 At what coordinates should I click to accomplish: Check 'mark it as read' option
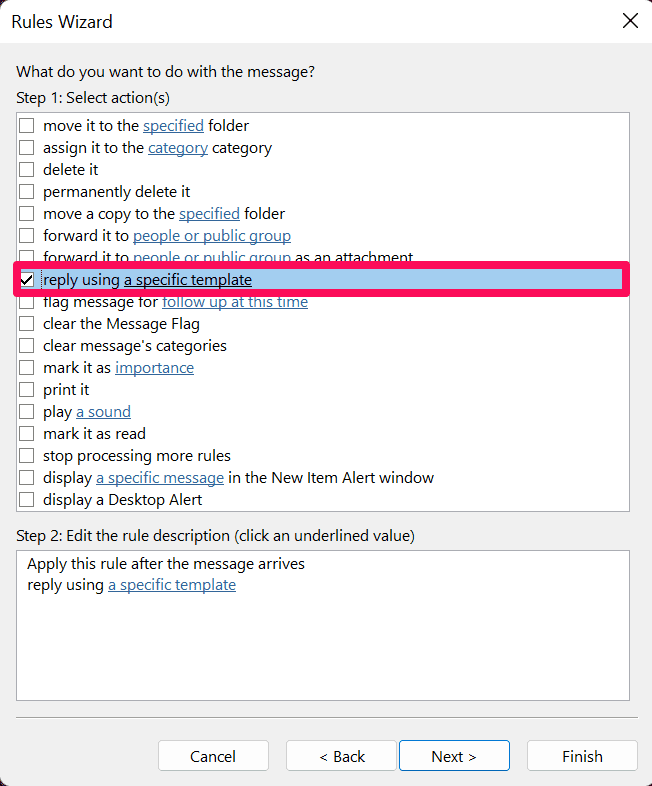[x=27, y=434]
